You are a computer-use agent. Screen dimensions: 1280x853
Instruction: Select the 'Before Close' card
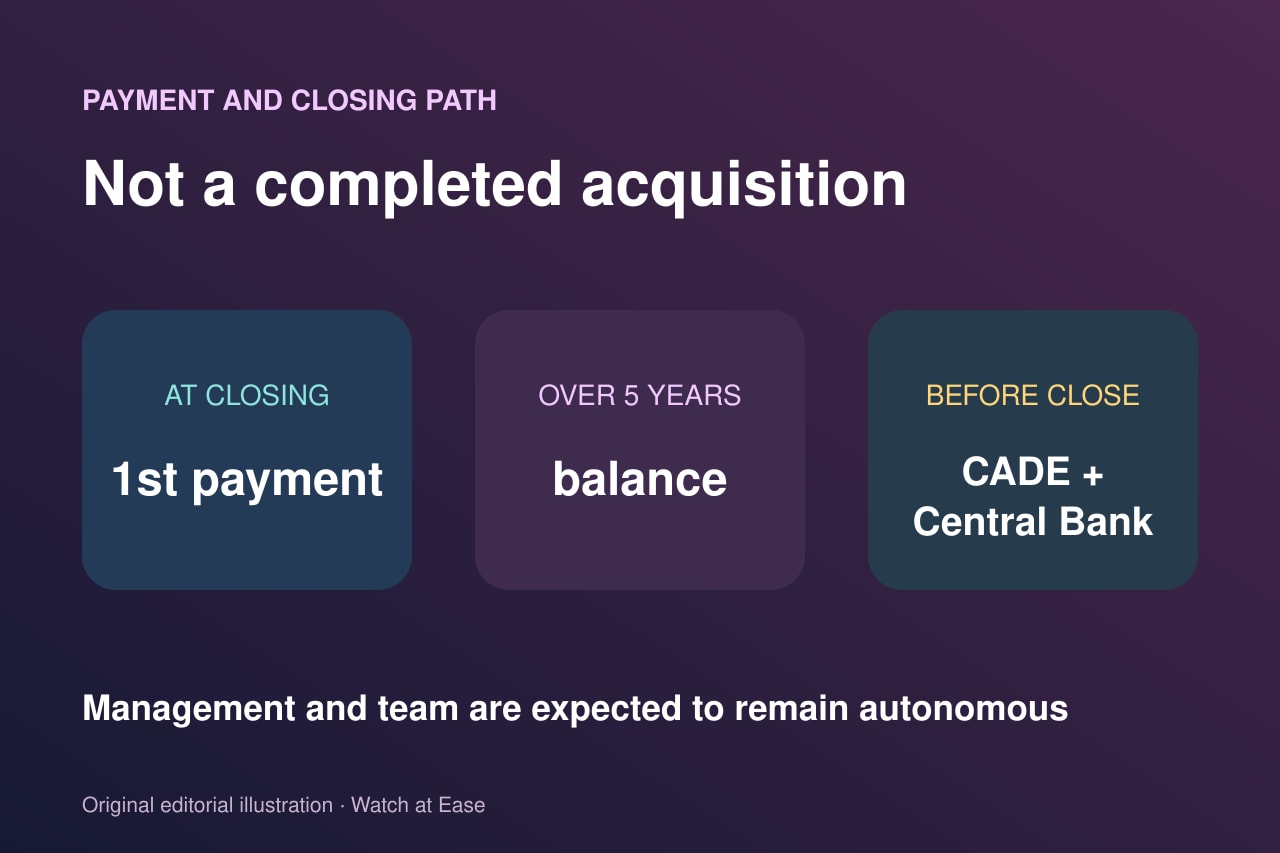[x=1033, y=450]
